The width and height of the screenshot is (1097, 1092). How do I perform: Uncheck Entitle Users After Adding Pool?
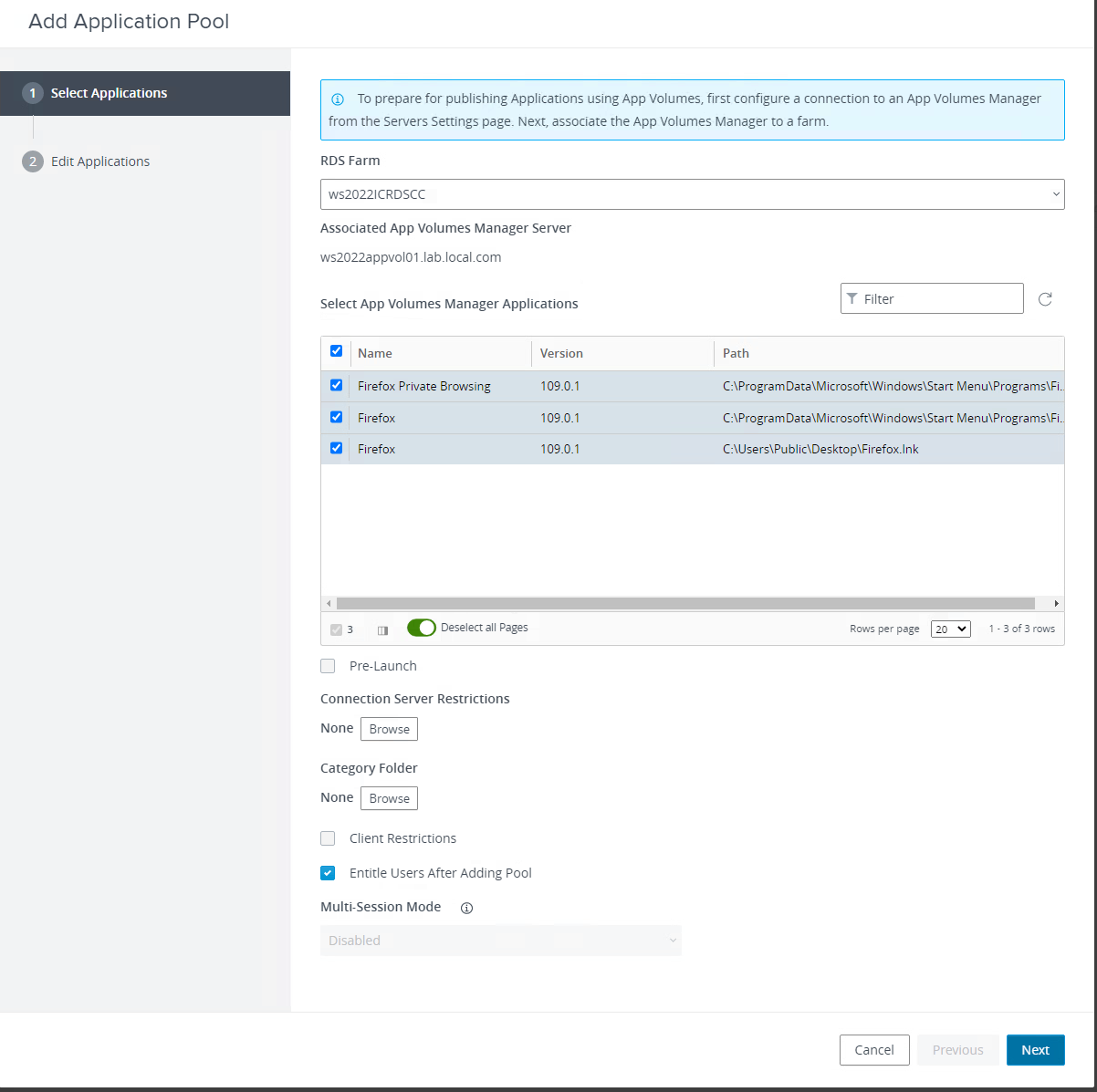pyautogui.click(x=328, y=873)
